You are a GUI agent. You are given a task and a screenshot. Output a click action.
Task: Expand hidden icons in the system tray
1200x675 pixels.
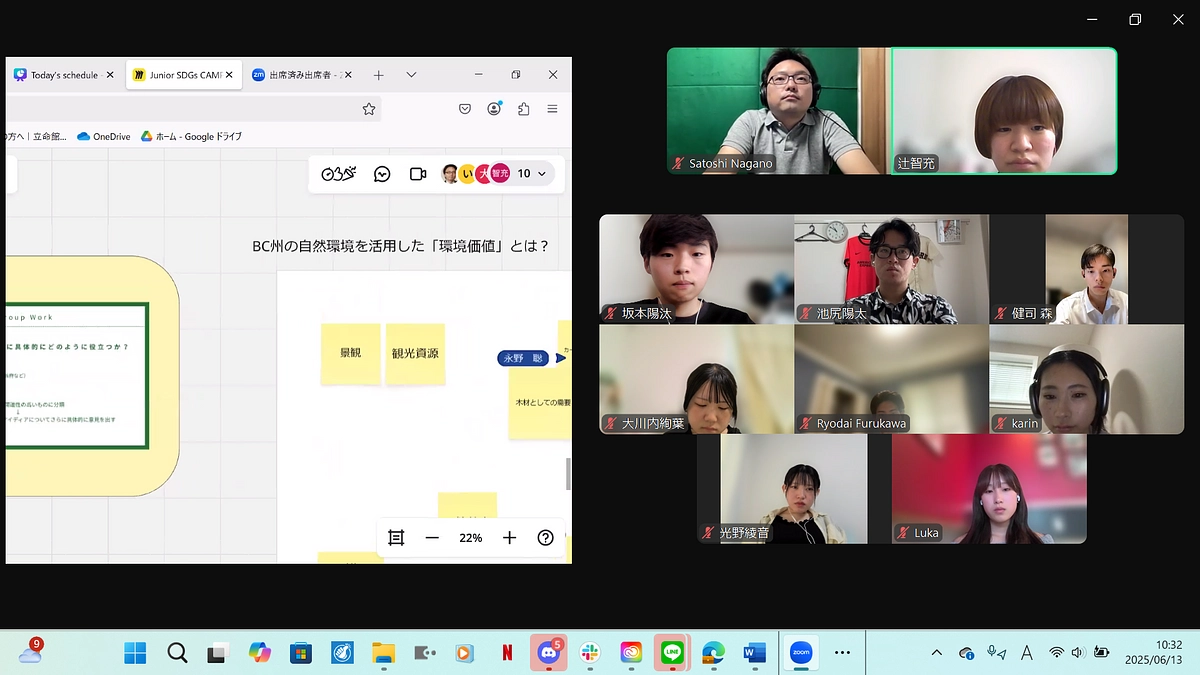click(x=936, y=653)
